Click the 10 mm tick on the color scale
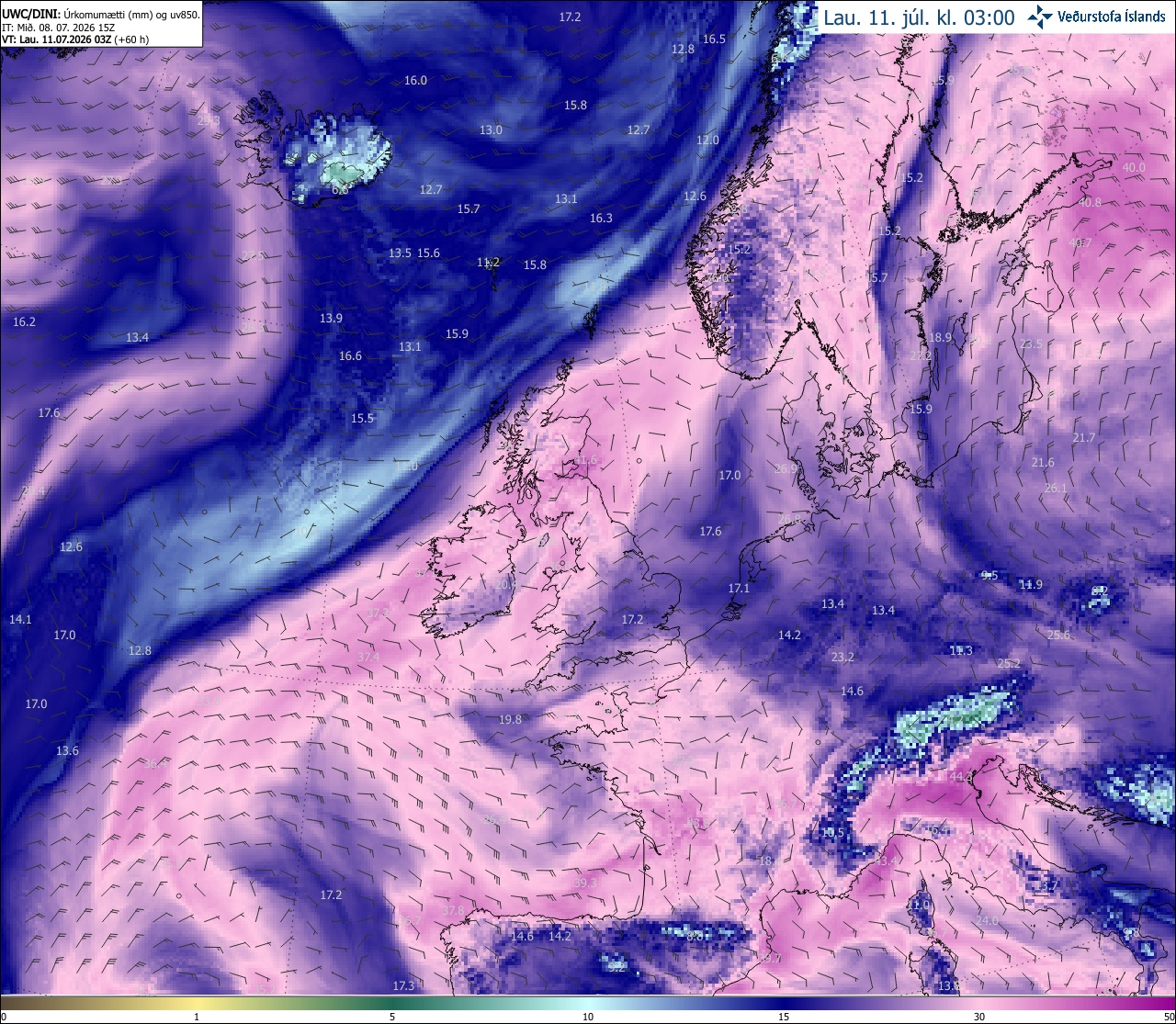Screen dimensions: 1176x1024 click(x=588, y=1017)
